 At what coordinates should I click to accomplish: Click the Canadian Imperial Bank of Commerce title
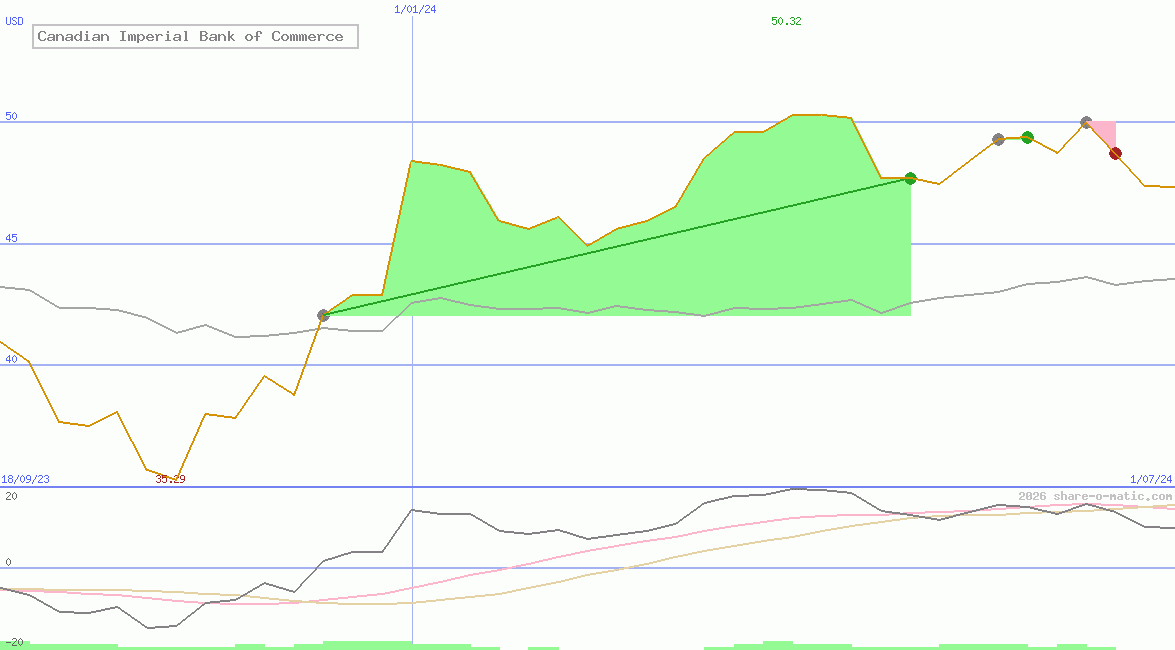(x=195, y=36)
